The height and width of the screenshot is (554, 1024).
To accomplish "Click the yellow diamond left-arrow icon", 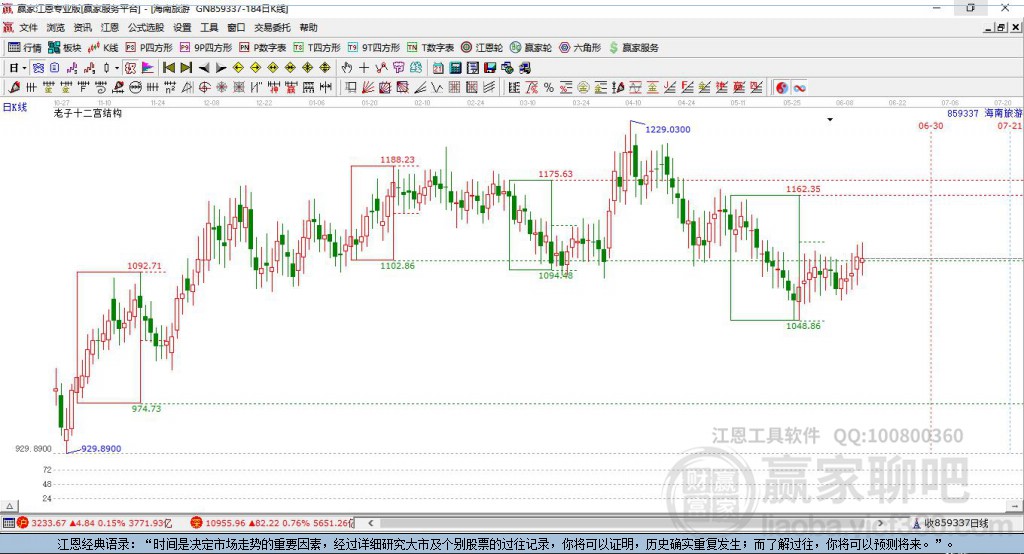I will coord(238,68).
